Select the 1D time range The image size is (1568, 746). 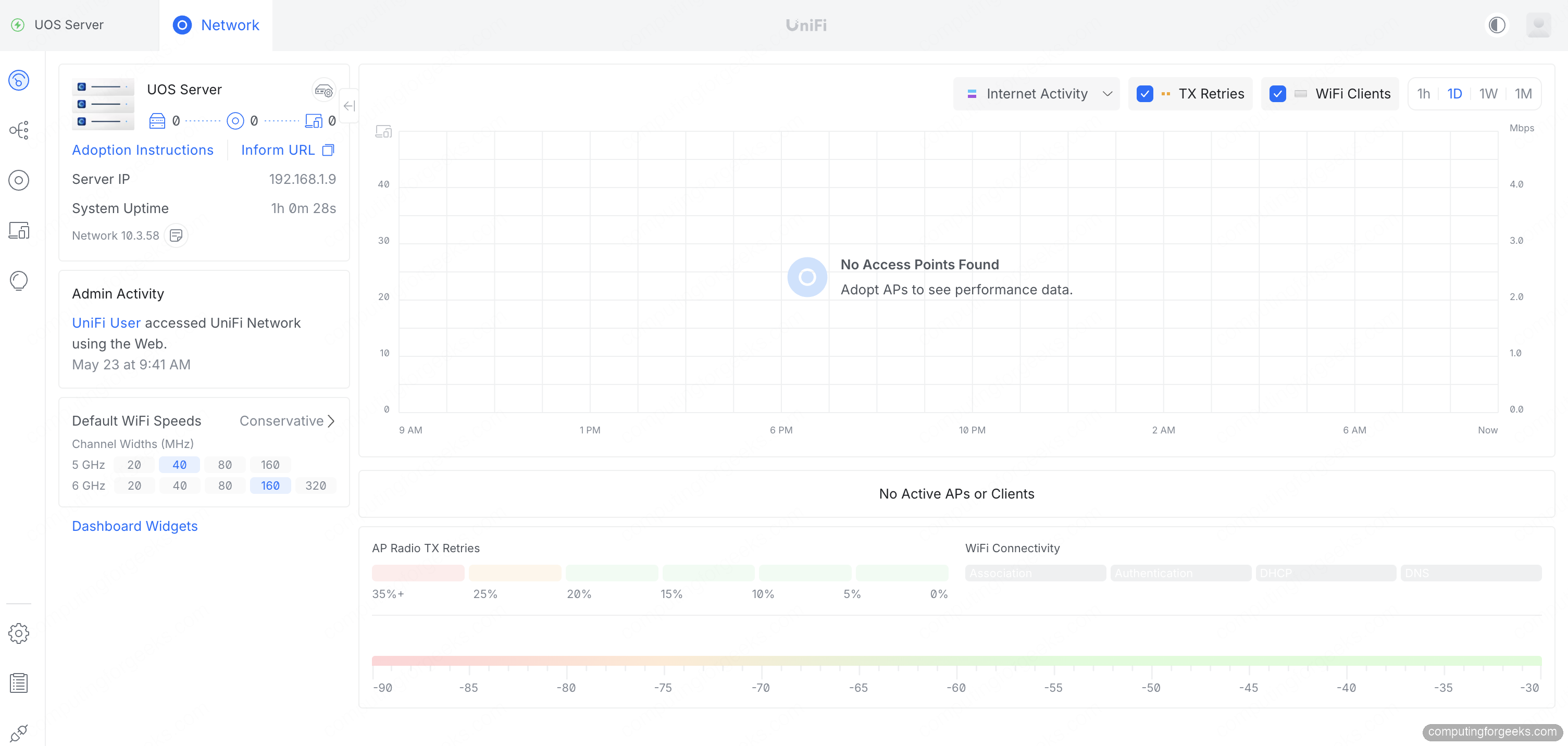(x=1454, y=94)
